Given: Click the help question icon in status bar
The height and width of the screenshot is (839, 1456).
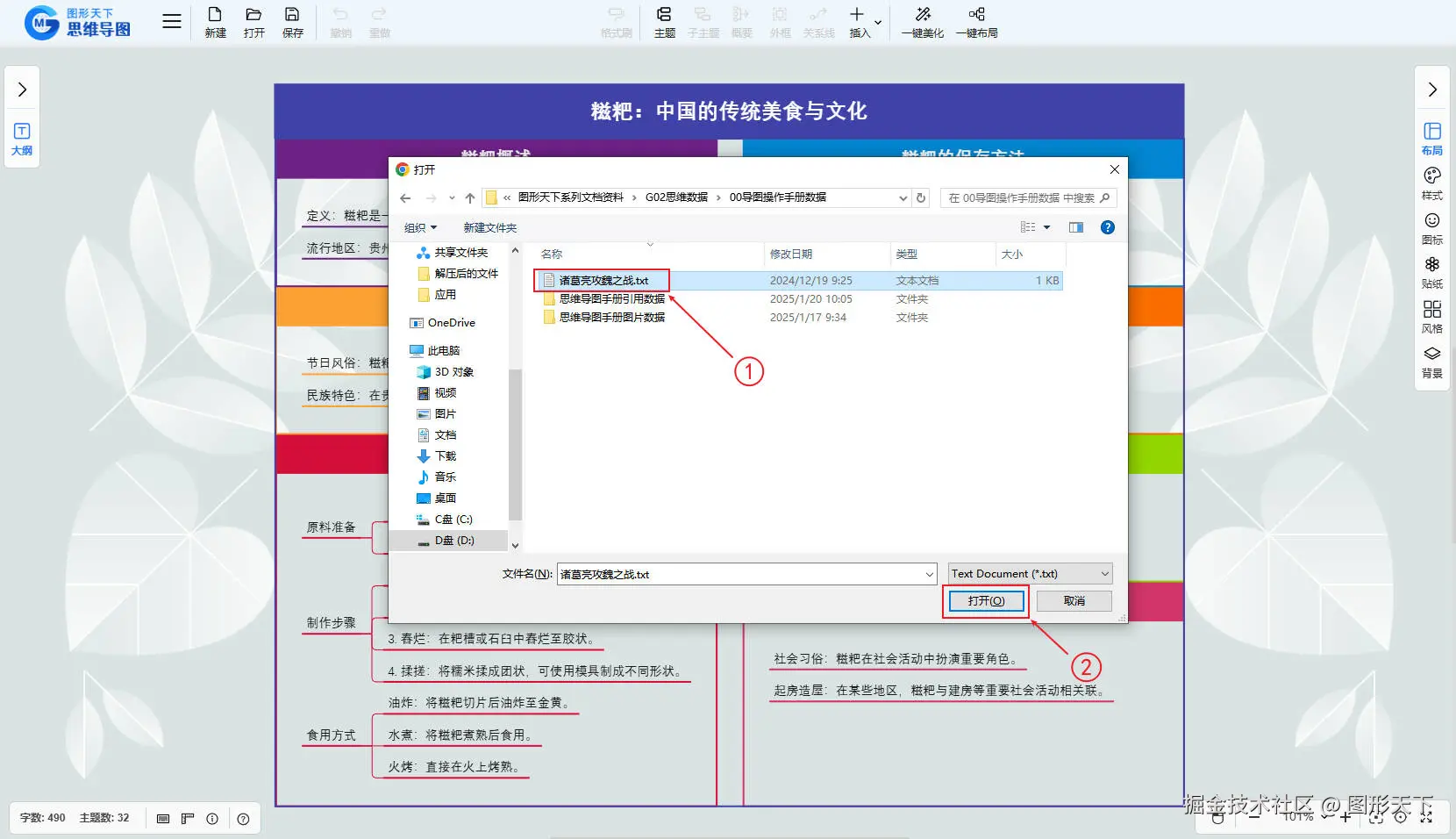Looking at the screenshot, I should (243, 818).
